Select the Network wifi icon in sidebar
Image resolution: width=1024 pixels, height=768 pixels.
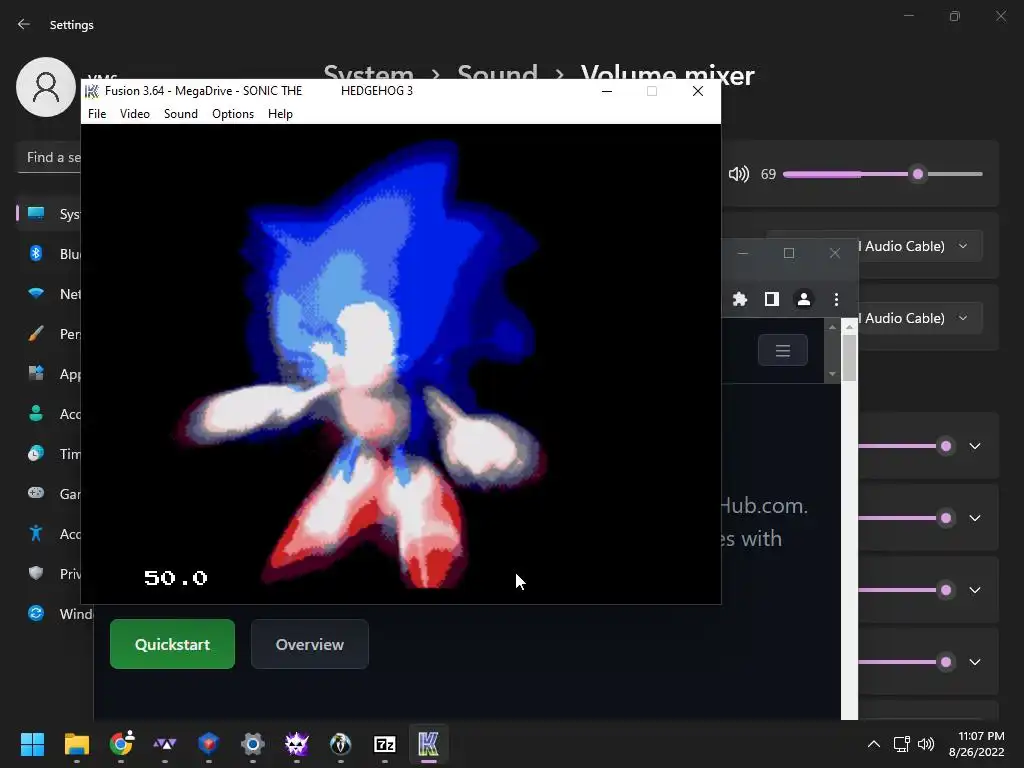click(36, 293)
